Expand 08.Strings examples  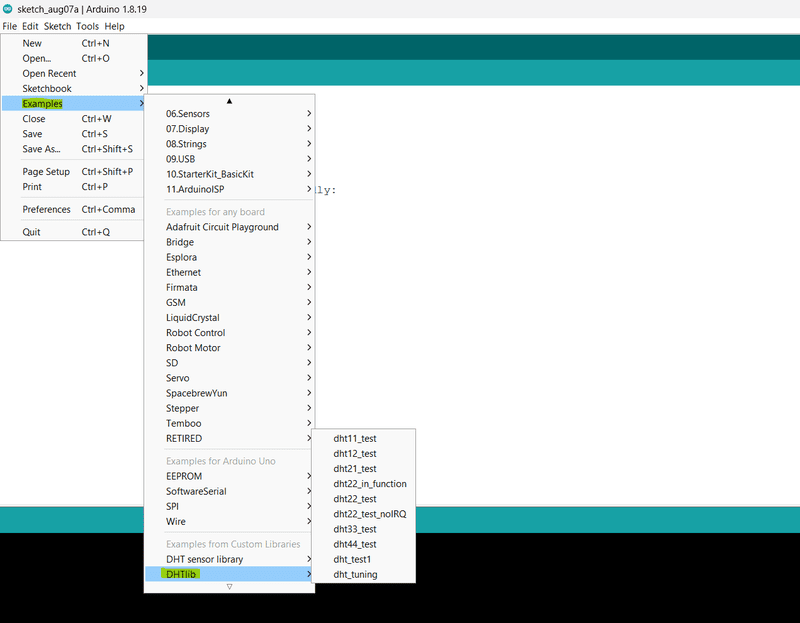tap(229, 144)
